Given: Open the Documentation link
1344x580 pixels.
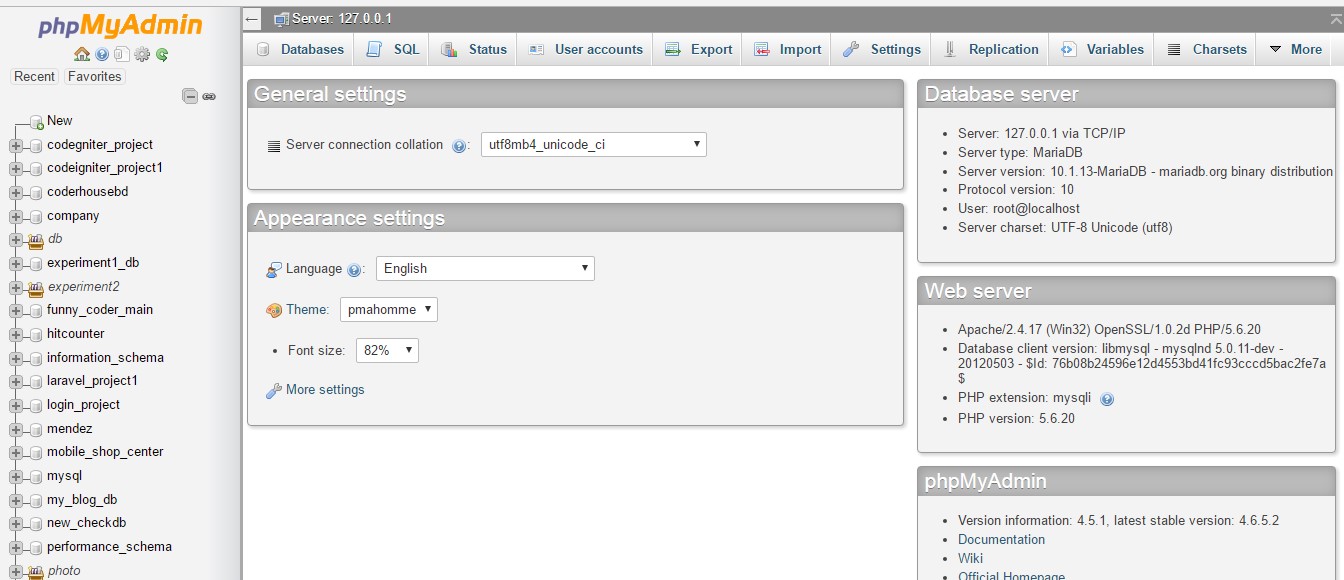Looking at the screenshot, I should click(1001, 540).
